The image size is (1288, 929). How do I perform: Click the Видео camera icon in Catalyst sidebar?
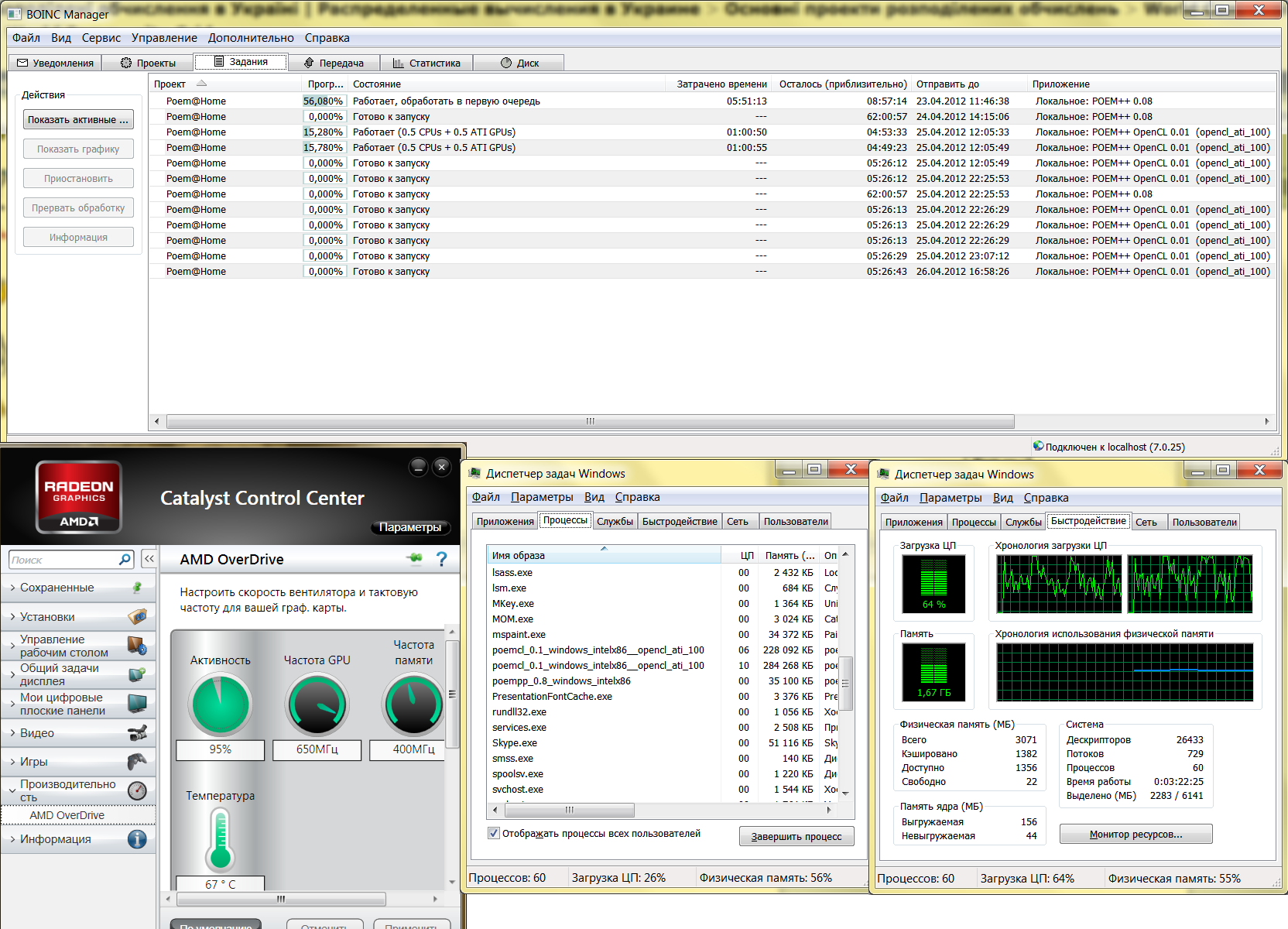click(137, 732)
